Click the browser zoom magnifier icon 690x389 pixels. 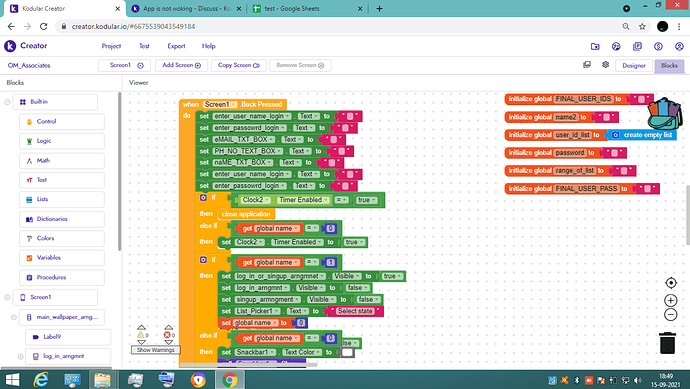(626, 26)
